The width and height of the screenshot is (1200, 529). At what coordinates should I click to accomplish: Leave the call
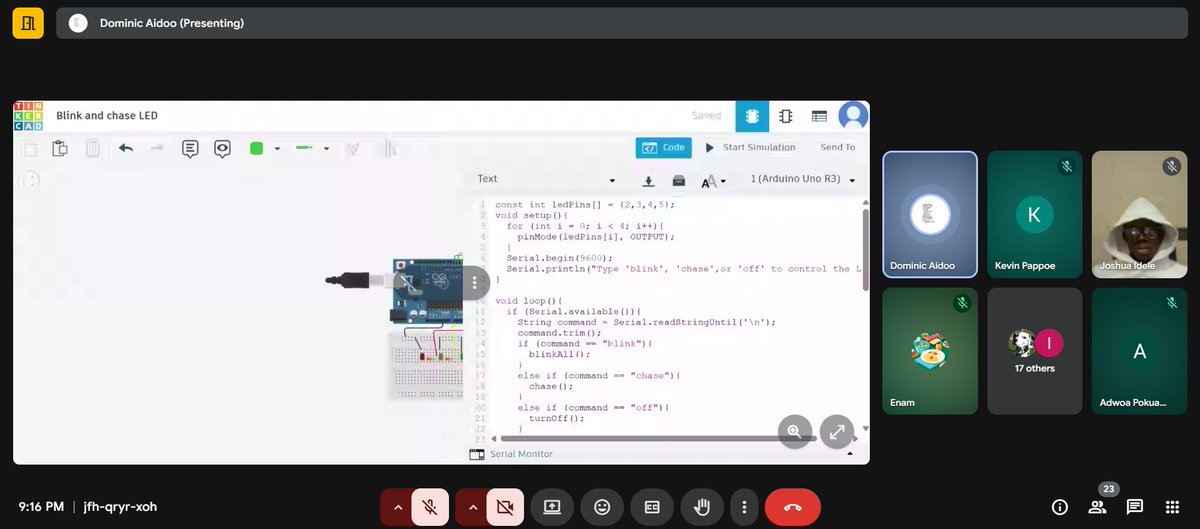(x=793, y=507)
